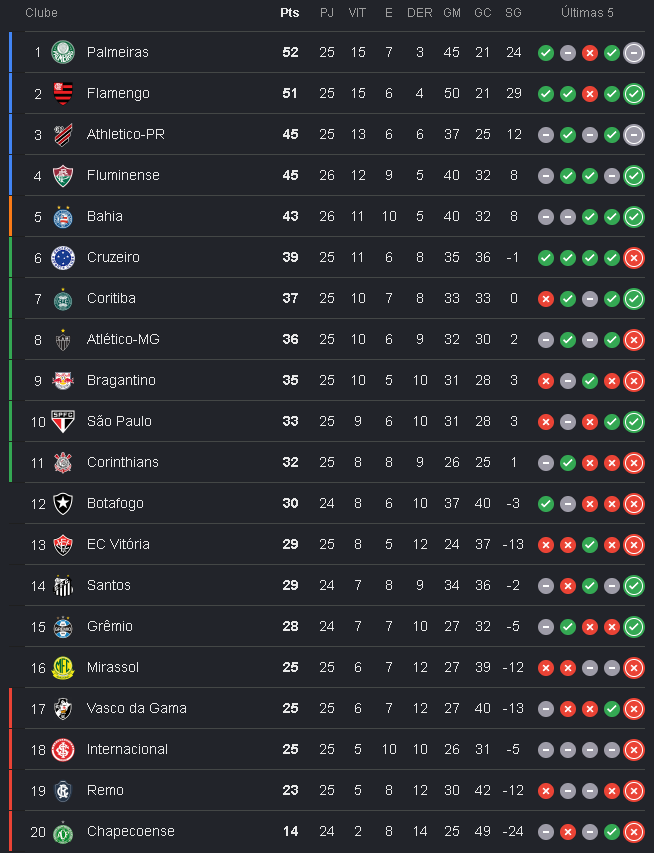The image size is (654, 853).
Task: Click the Clube column header
Action: (x=41, y=13)
